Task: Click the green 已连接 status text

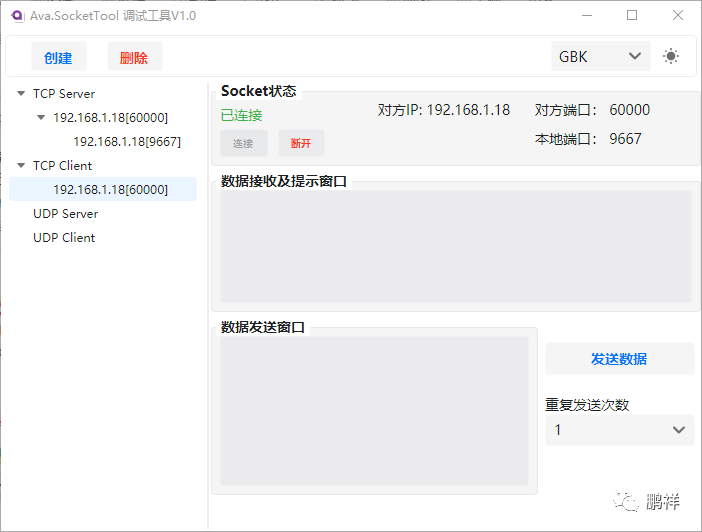Action: pyautogui.click(x=241, y=116)
